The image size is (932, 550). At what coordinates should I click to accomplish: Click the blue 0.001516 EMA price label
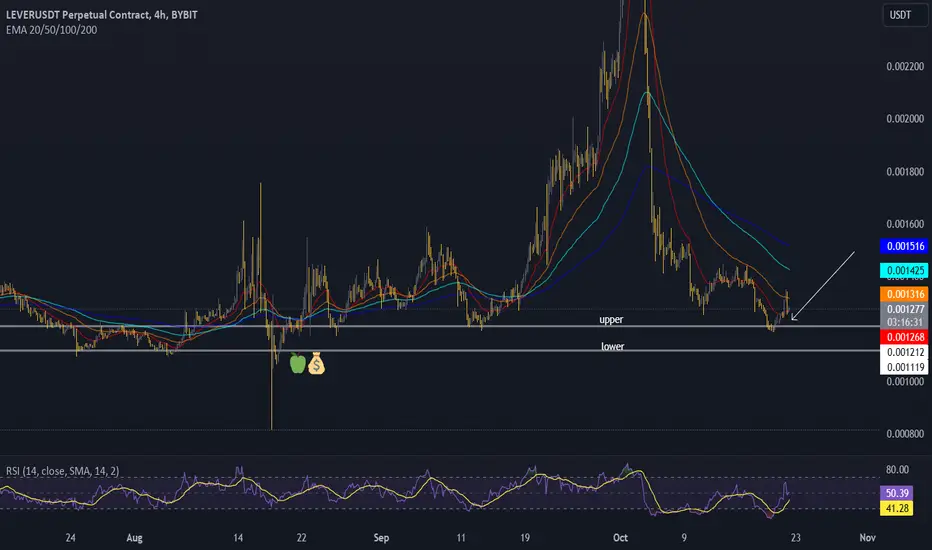tap(905, 246)
